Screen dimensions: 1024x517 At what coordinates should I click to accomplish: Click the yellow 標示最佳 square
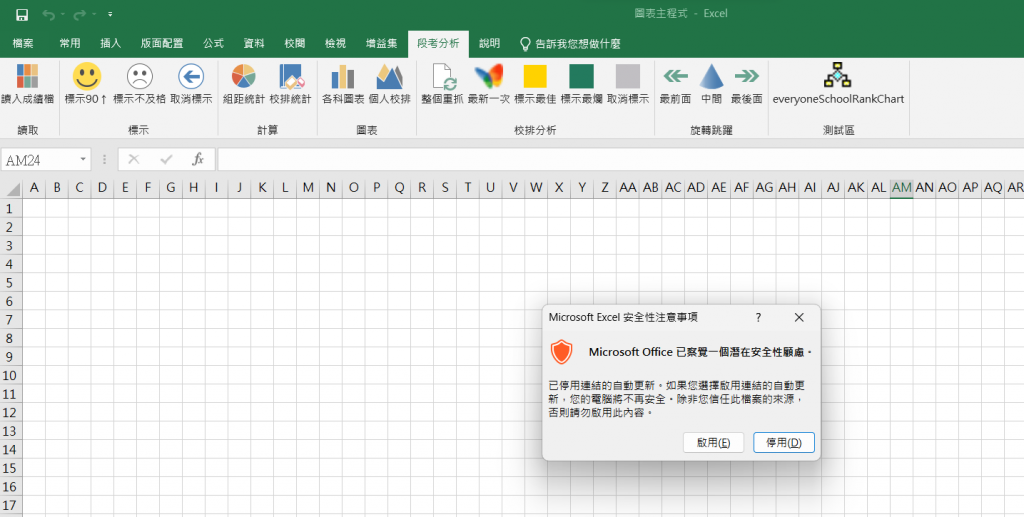click(x=535, y=76)
